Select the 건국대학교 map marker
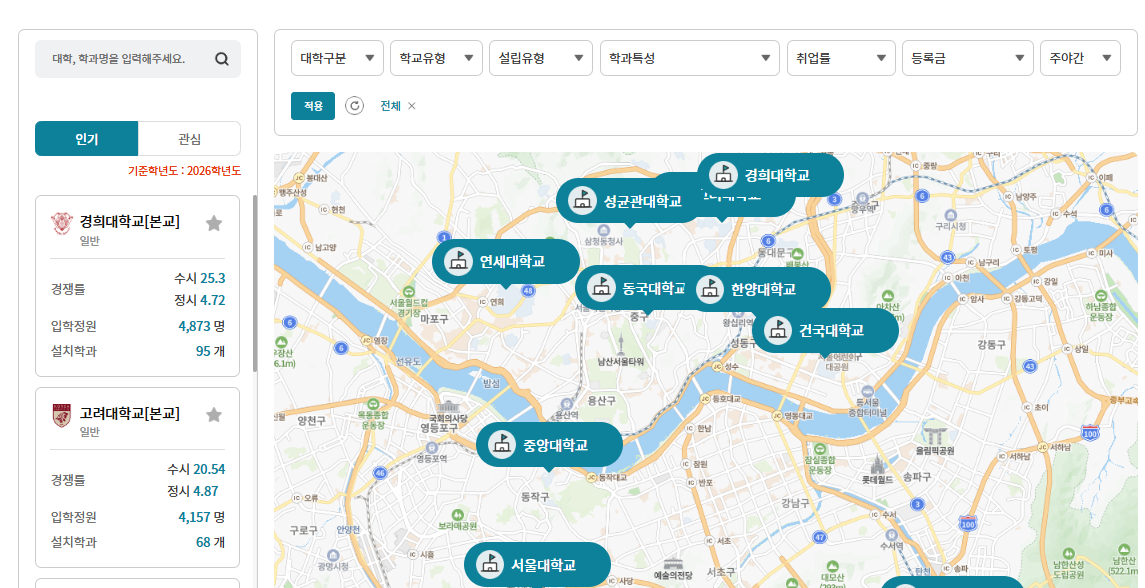Image resolution: width=1145 pixels, height=588 pixels. 825,330
